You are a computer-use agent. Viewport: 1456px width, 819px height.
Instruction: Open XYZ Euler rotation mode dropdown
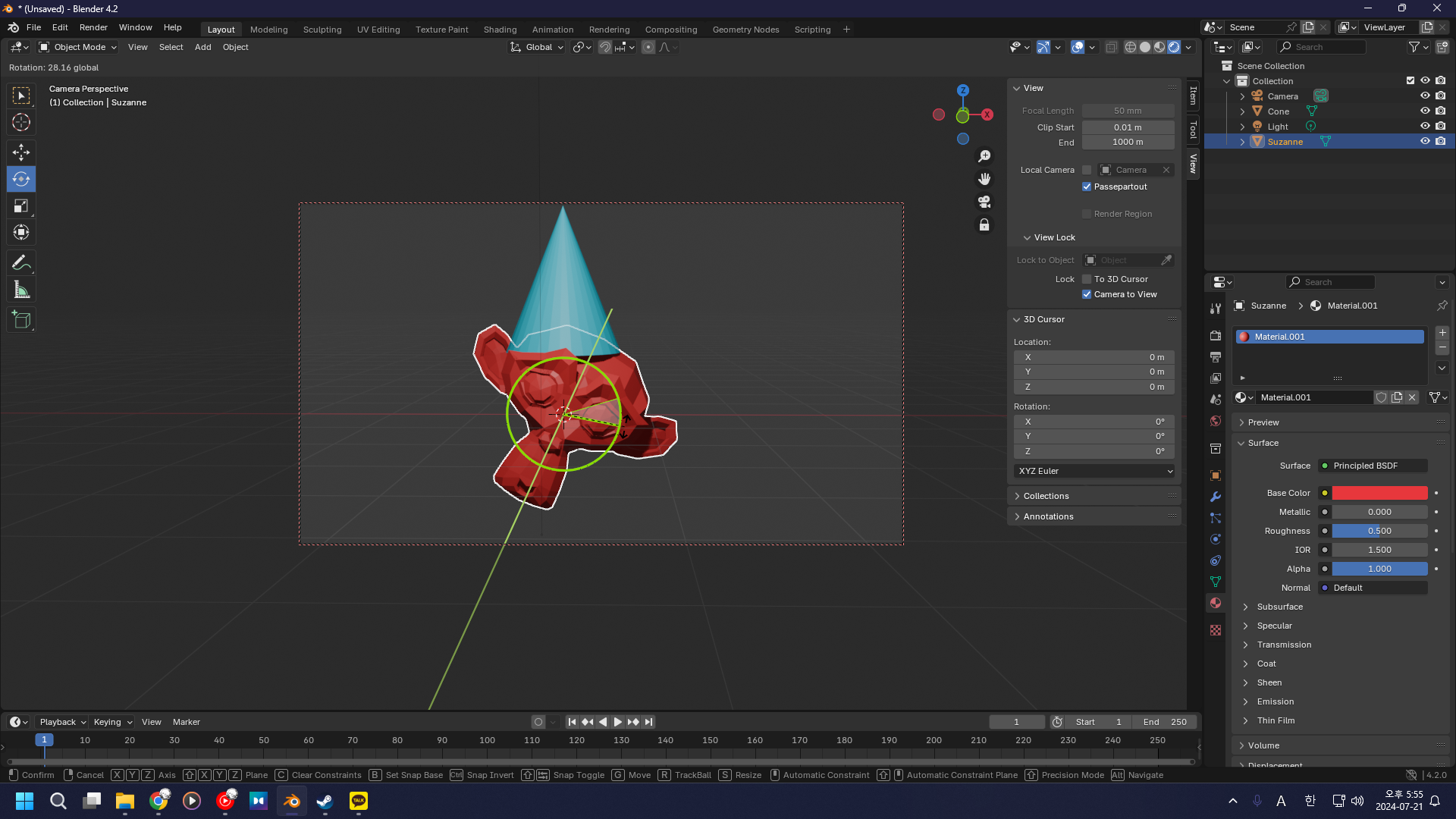pos(1094,471)
